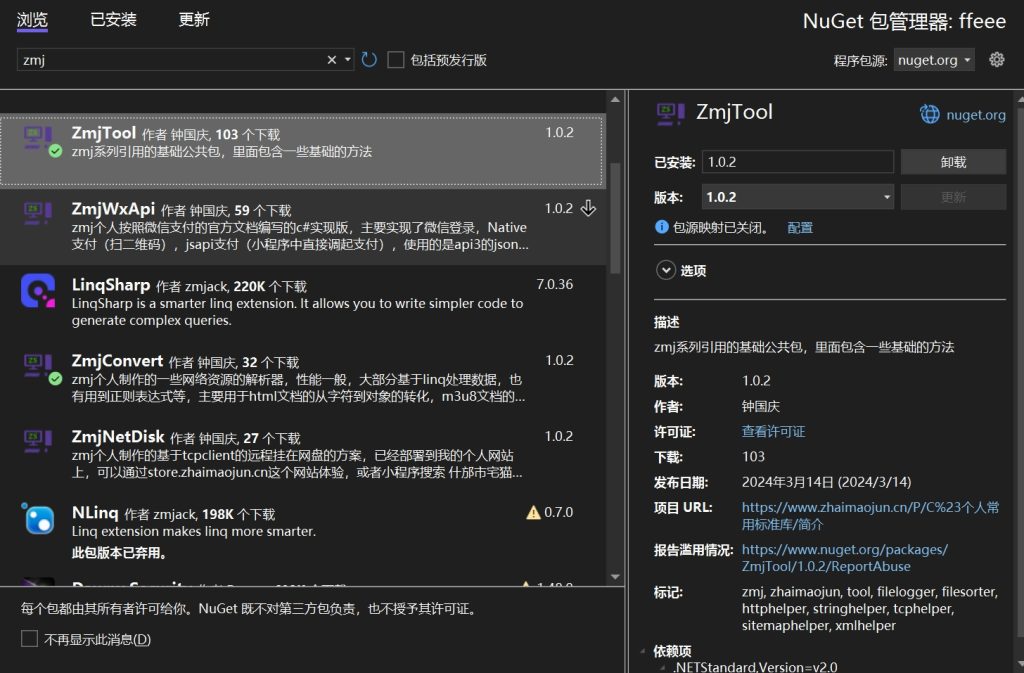Screen dimensions: 1024x673
Task: Click the refresh search results icon
Action: [368, 59]
